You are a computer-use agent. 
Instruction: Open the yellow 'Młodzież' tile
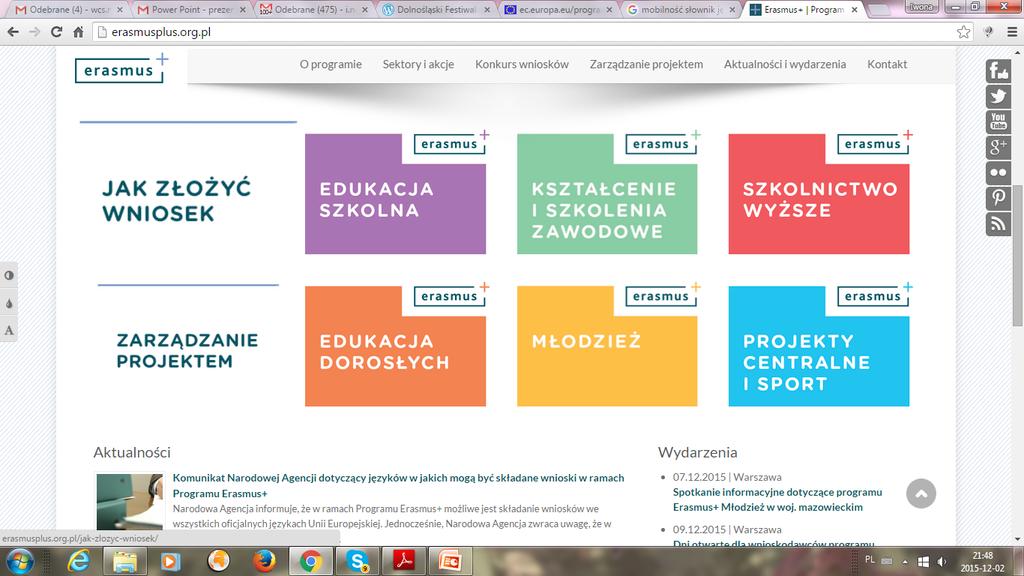click(607, 346)
